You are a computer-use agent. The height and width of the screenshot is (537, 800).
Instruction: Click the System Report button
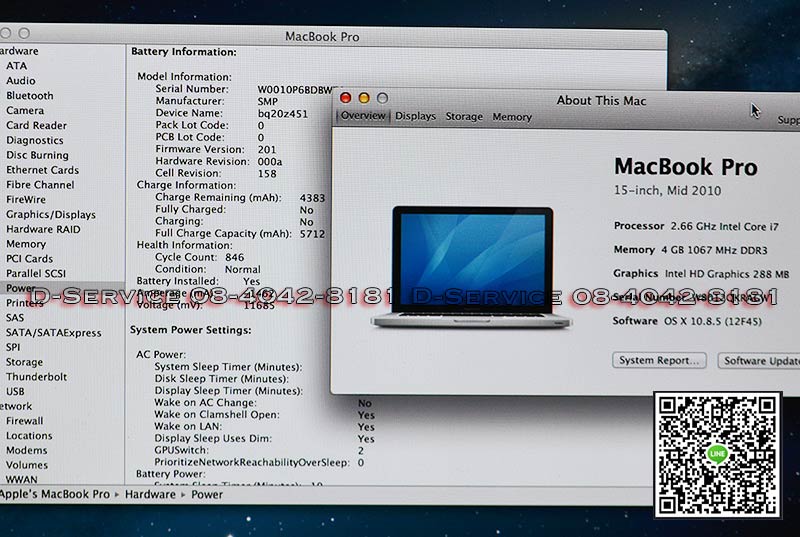click(659, 360)
